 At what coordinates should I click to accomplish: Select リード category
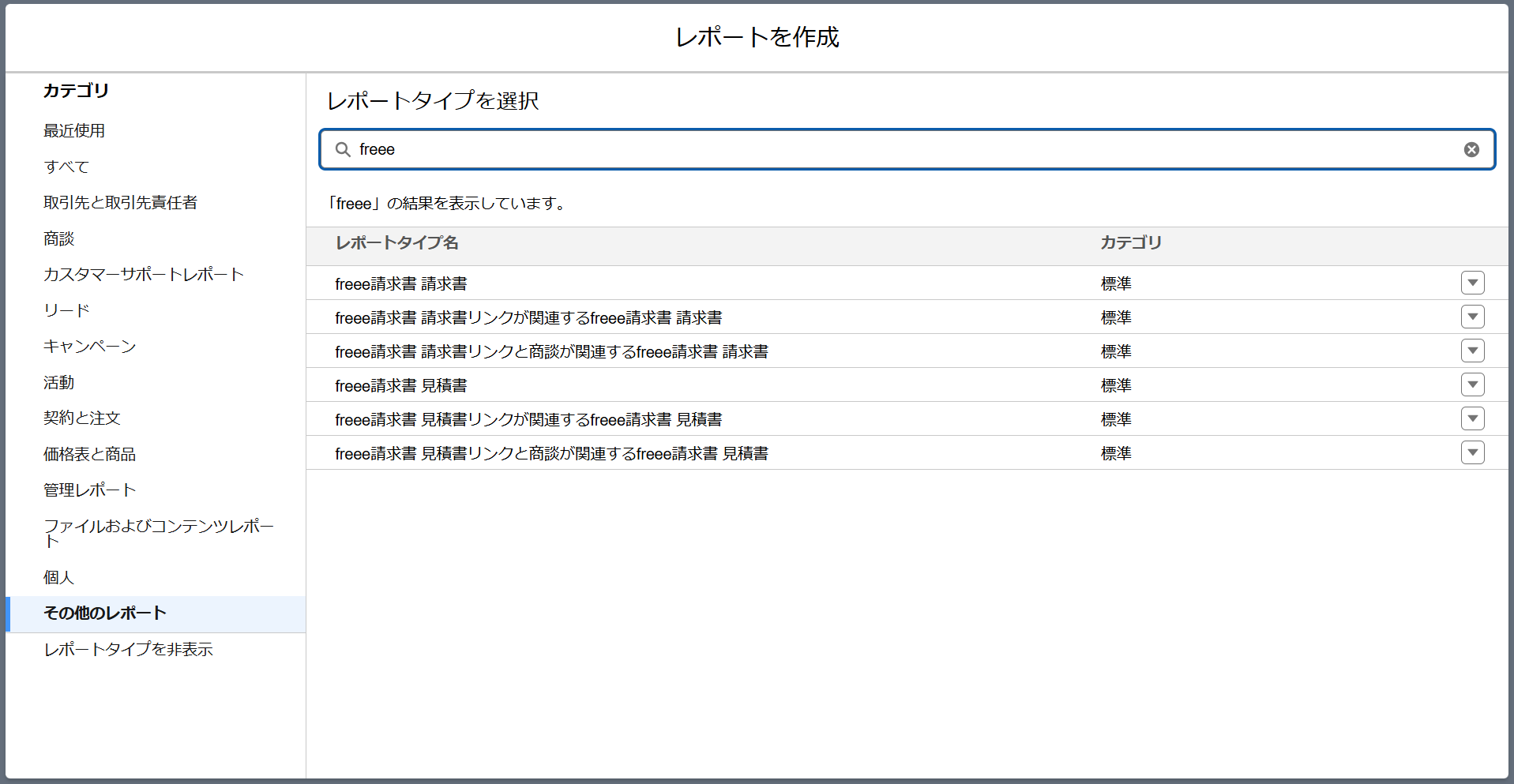coord(66,310)
